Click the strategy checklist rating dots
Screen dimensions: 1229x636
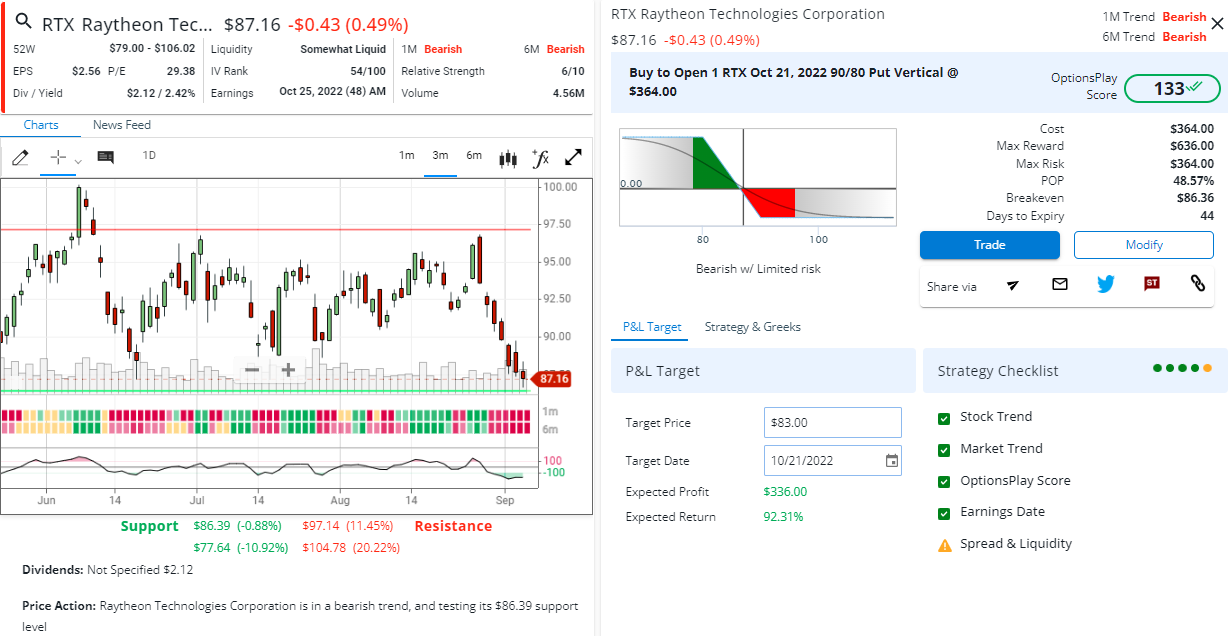coord(1182,368)
